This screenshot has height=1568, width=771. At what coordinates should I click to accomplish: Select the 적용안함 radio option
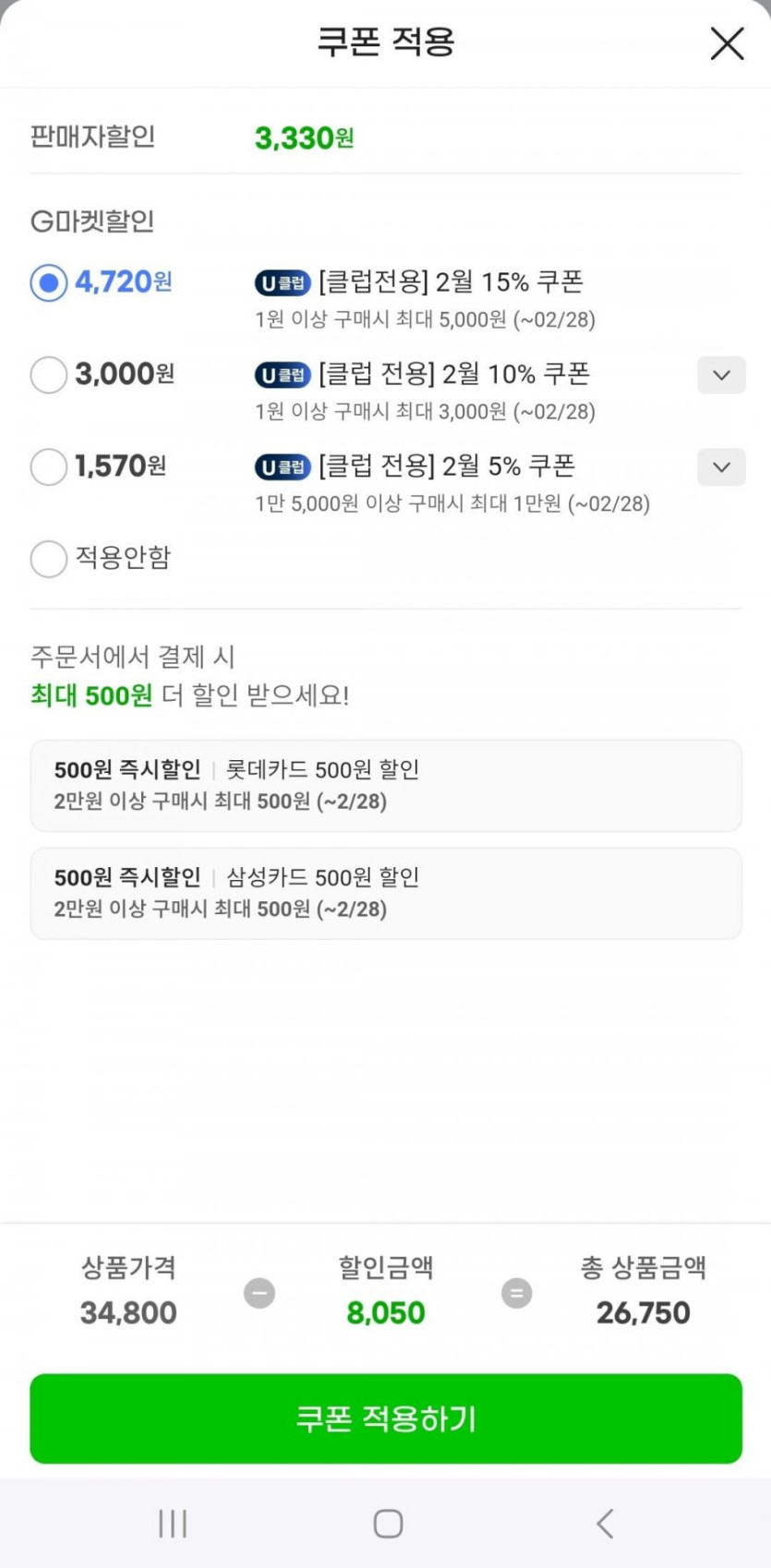[49, 559]
